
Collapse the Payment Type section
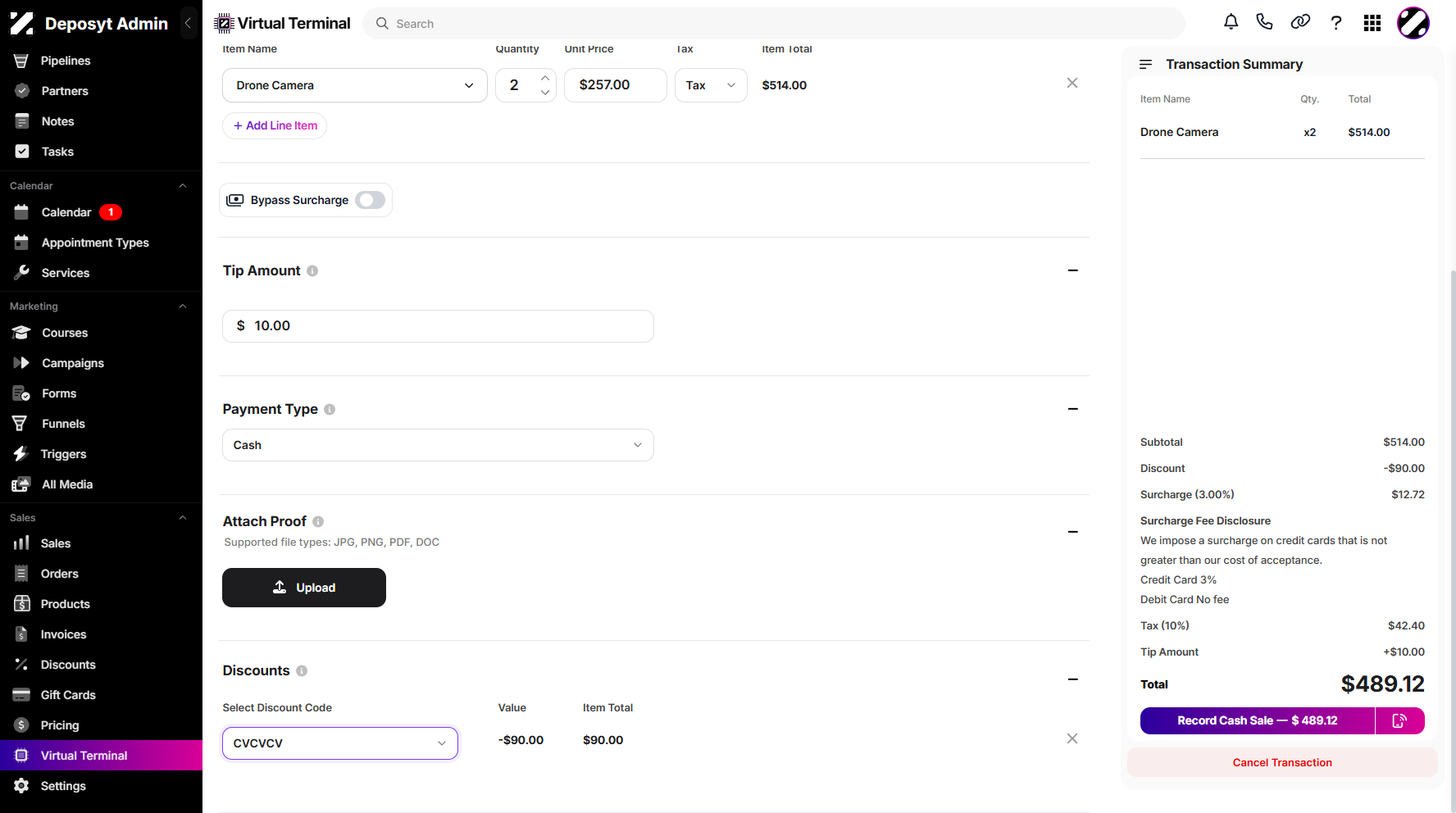(1072, 409)
